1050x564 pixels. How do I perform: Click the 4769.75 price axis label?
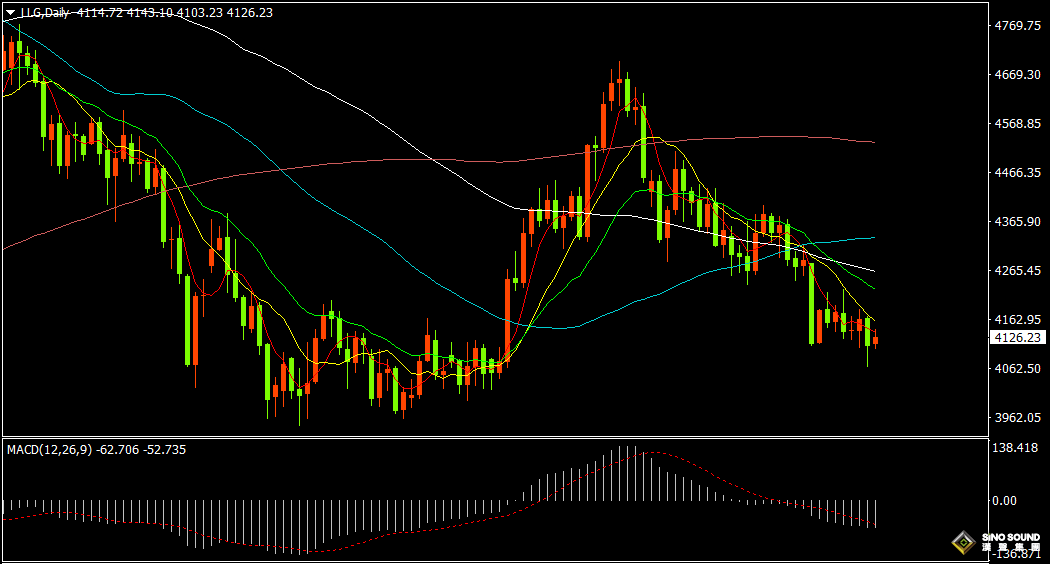[1018, 26]
